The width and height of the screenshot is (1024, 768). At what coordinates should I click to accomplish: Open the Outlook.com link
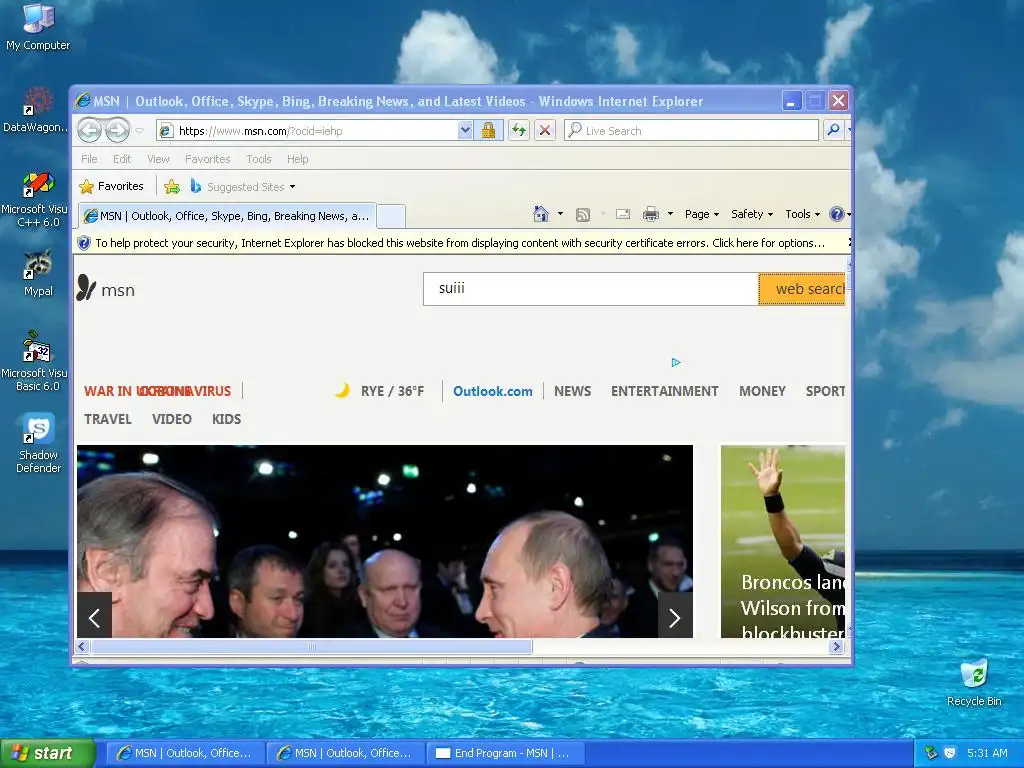(492, 391)
